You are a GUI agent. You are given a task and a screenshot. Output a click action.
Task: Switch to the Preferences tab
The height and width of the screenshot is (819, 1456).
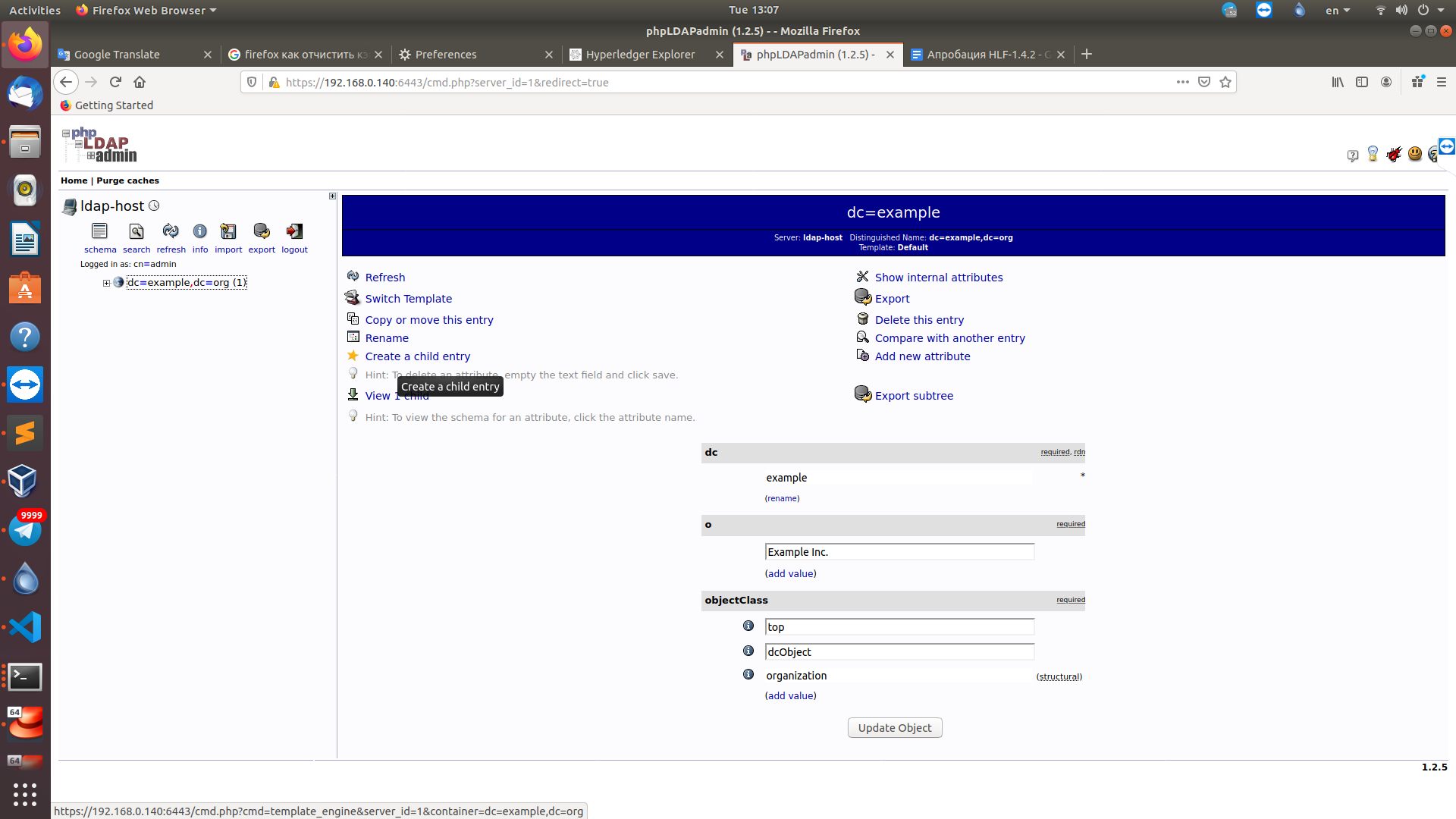[x=446, y=55]
